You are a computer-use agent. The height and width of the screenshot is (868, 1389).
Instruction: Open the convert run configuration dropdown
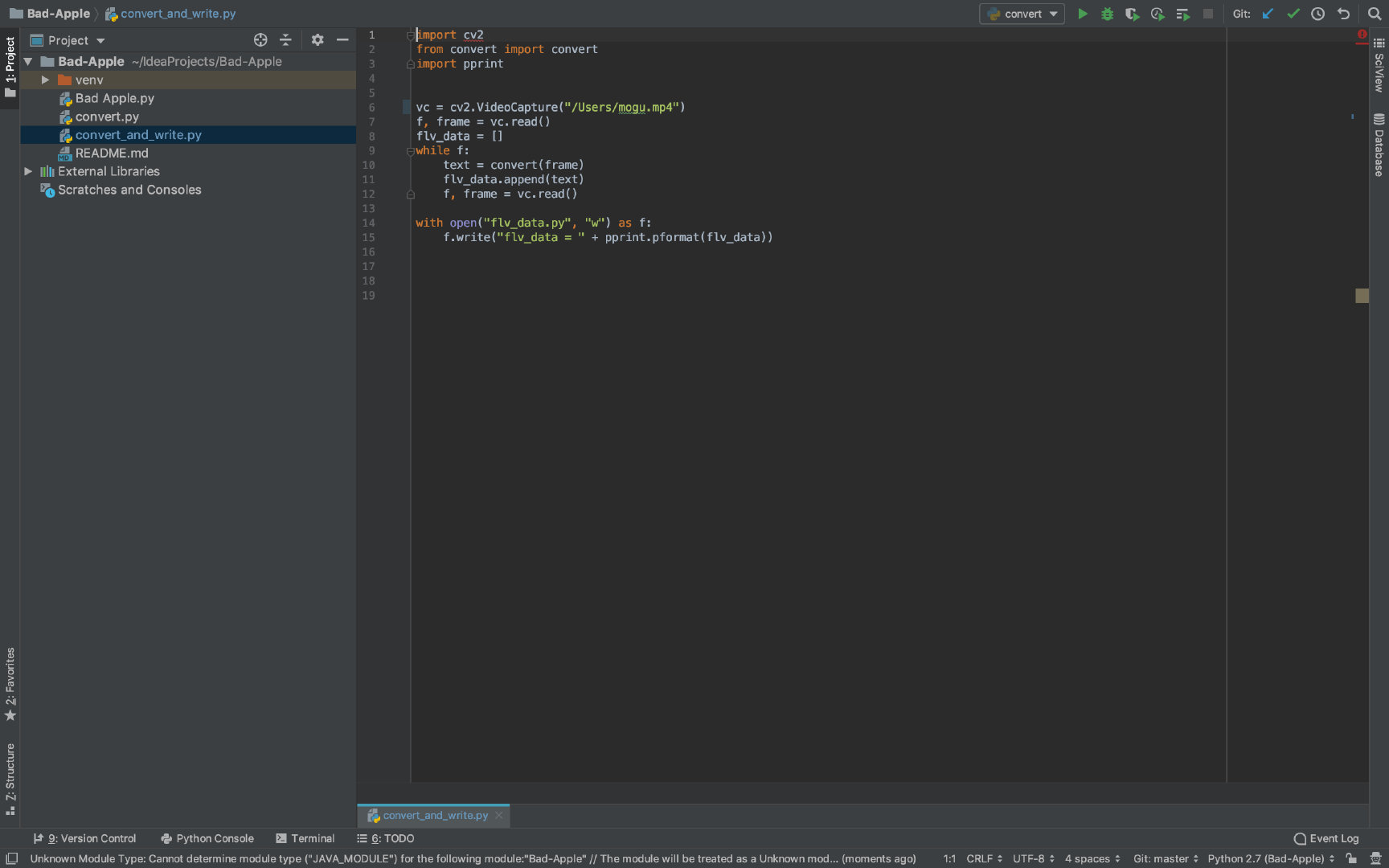point(1022,14)
